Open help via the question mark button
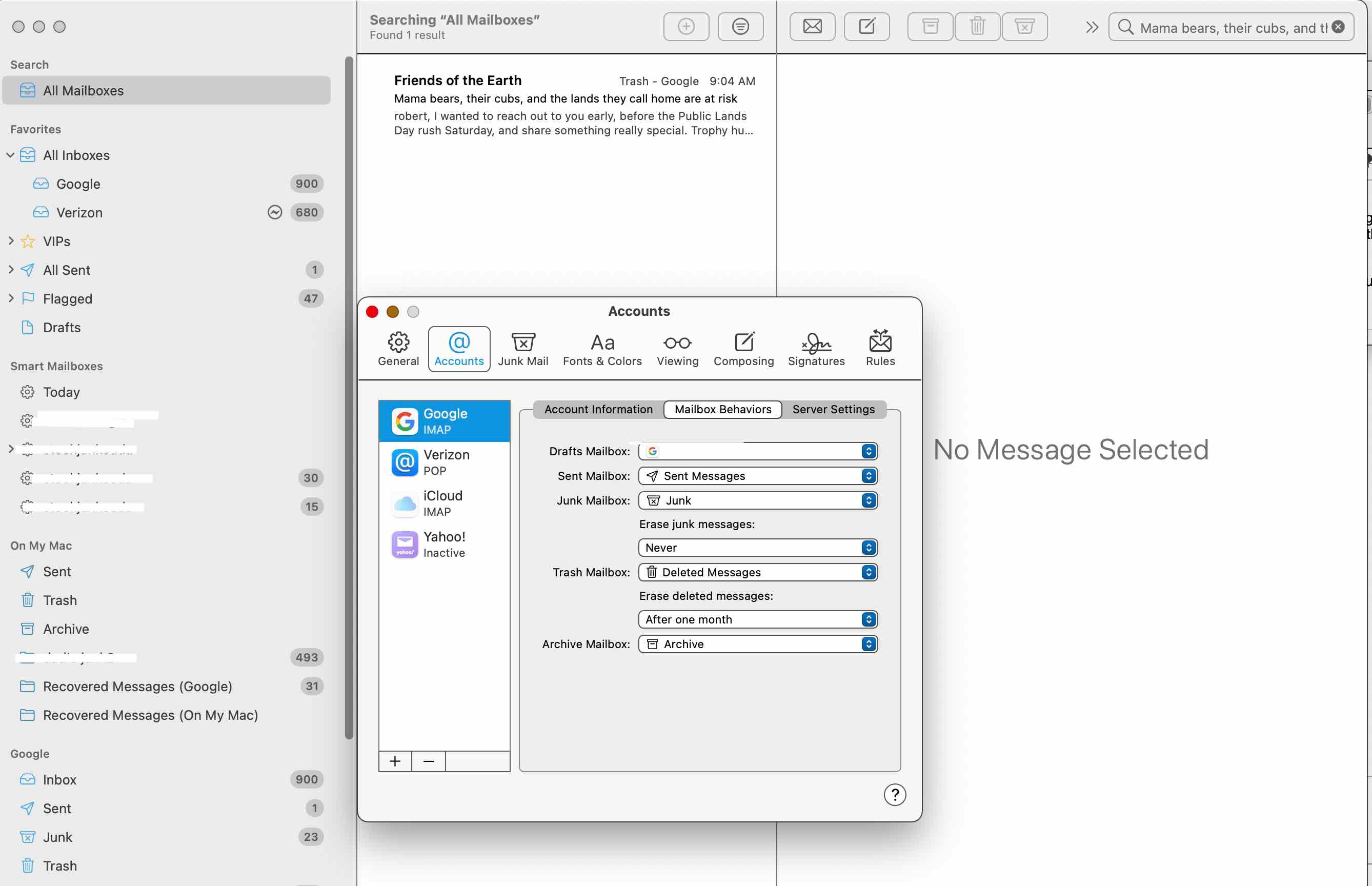 point(895,795)
